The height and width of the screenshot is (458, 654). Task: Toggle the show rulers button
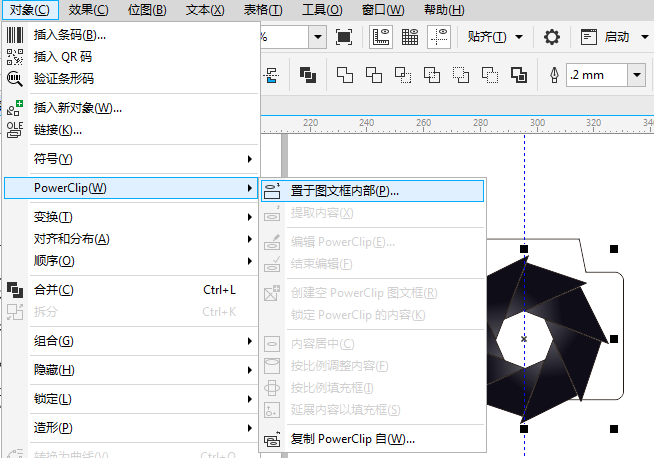[381, 37]
